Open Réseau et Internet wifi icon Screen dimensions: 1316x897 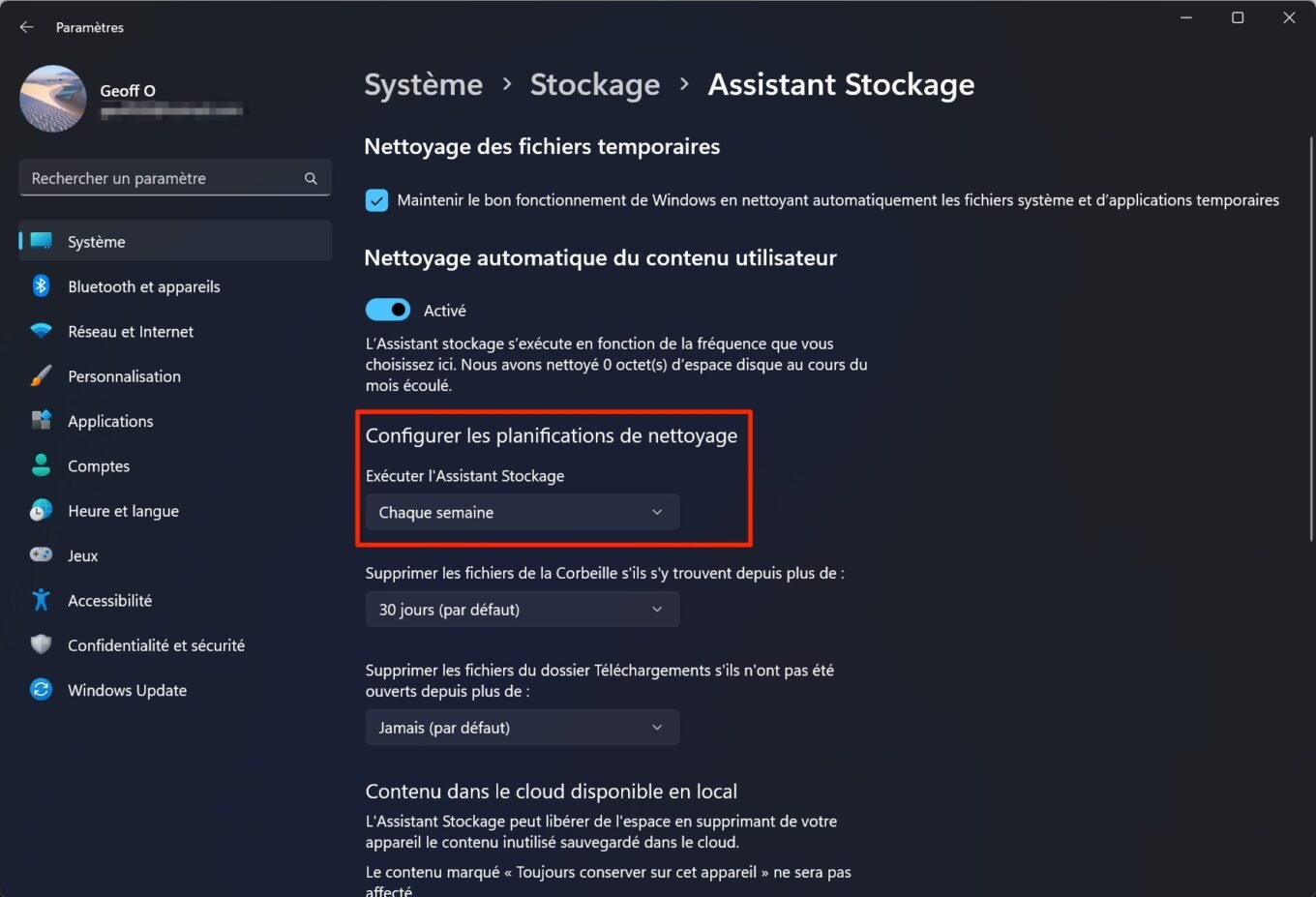pyautogui.click(x=41, y=331)
